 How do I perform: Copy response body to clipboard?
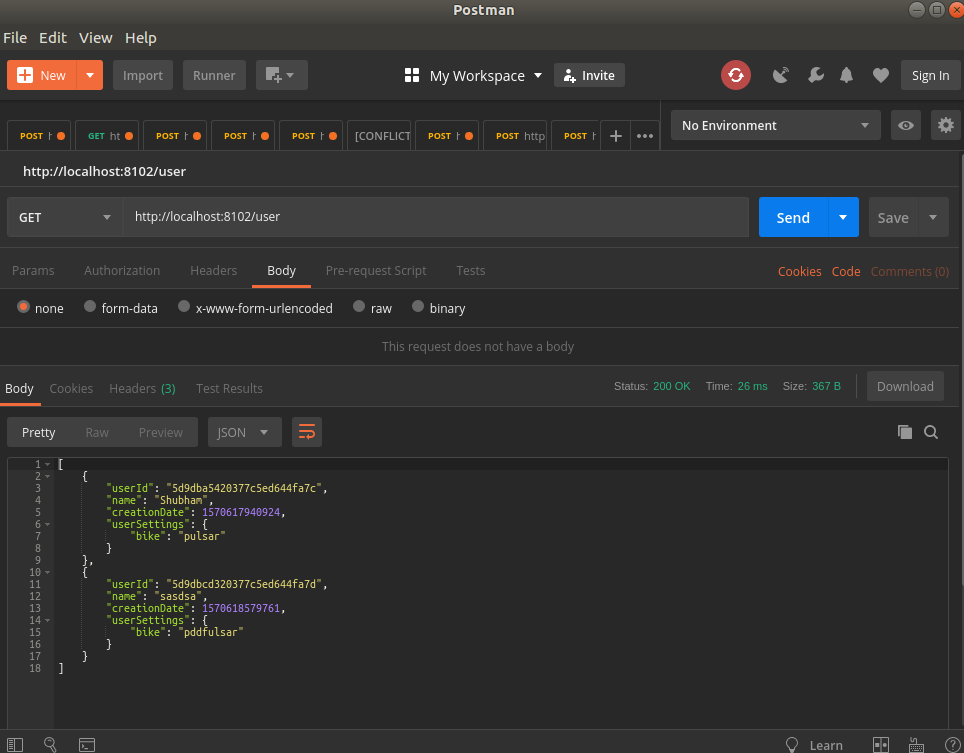904,432
